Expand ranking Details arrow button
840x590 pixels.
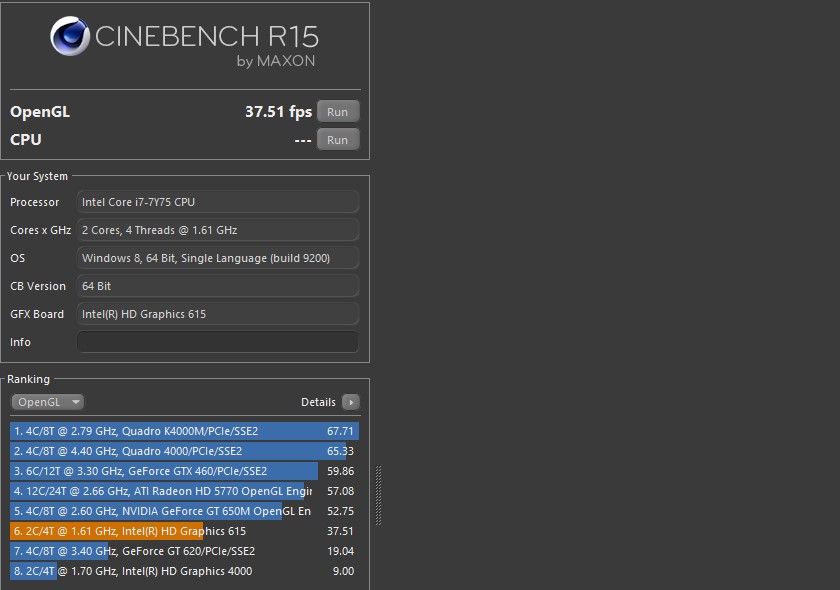[x=351, y=402]
